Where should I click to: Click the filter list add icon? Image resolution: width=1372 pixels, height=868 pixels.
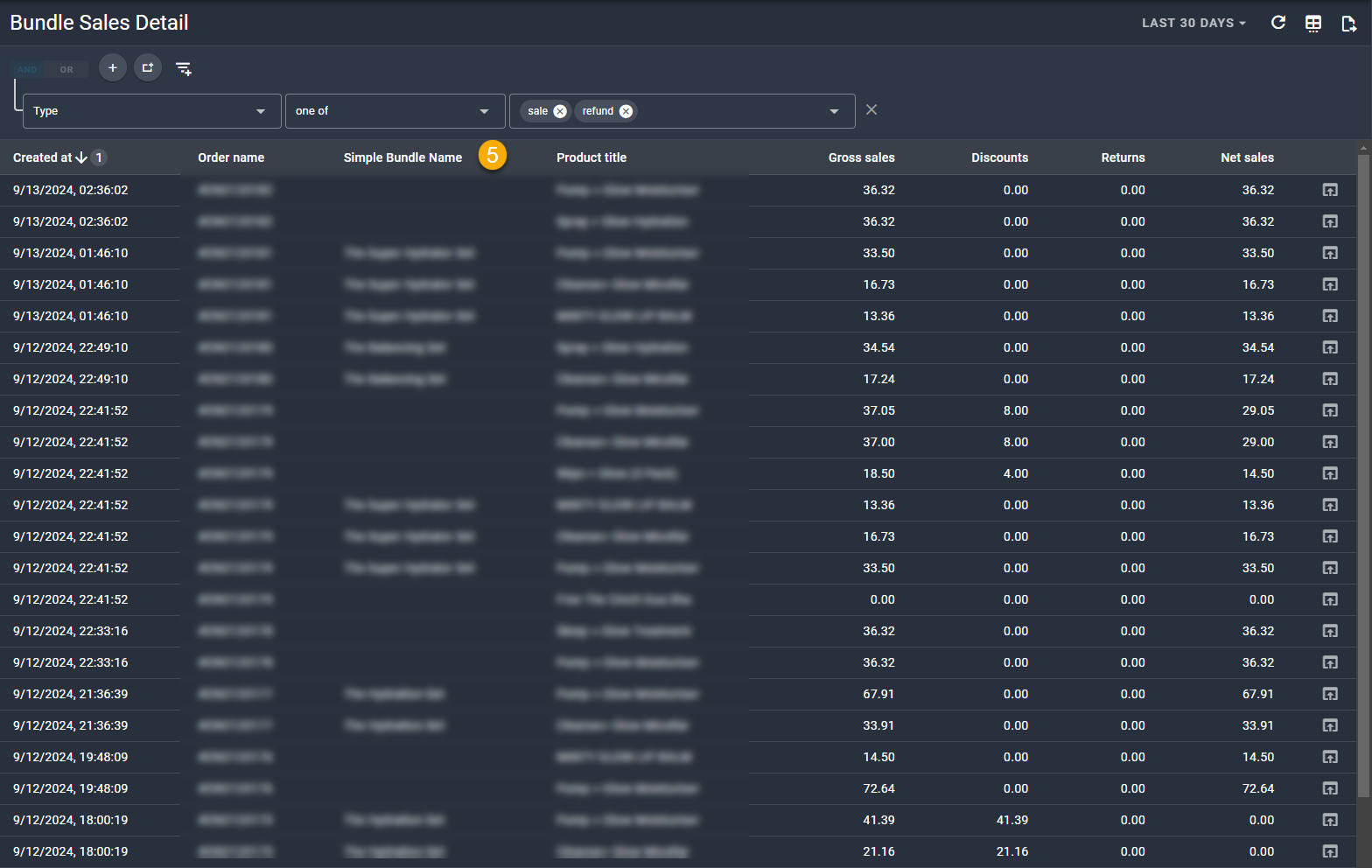184,68
